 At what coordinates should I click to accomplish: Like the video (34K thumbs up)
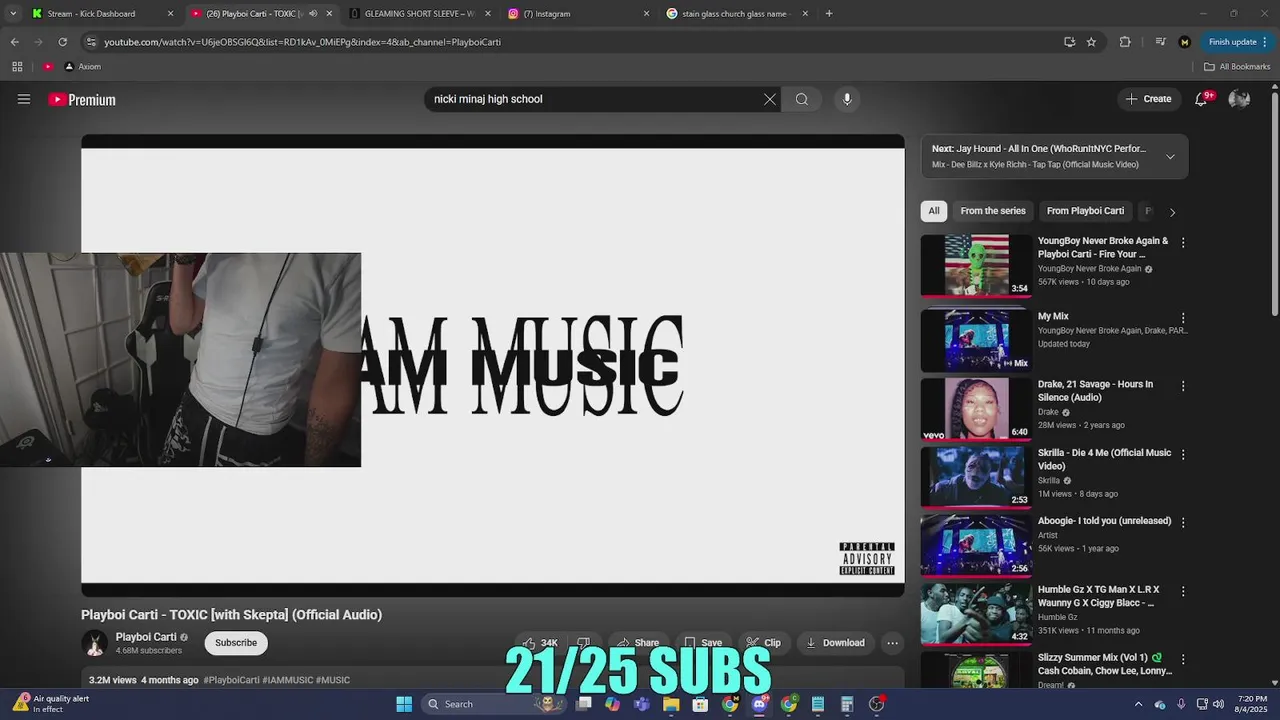pyautogui.click(x=540, y=643)
